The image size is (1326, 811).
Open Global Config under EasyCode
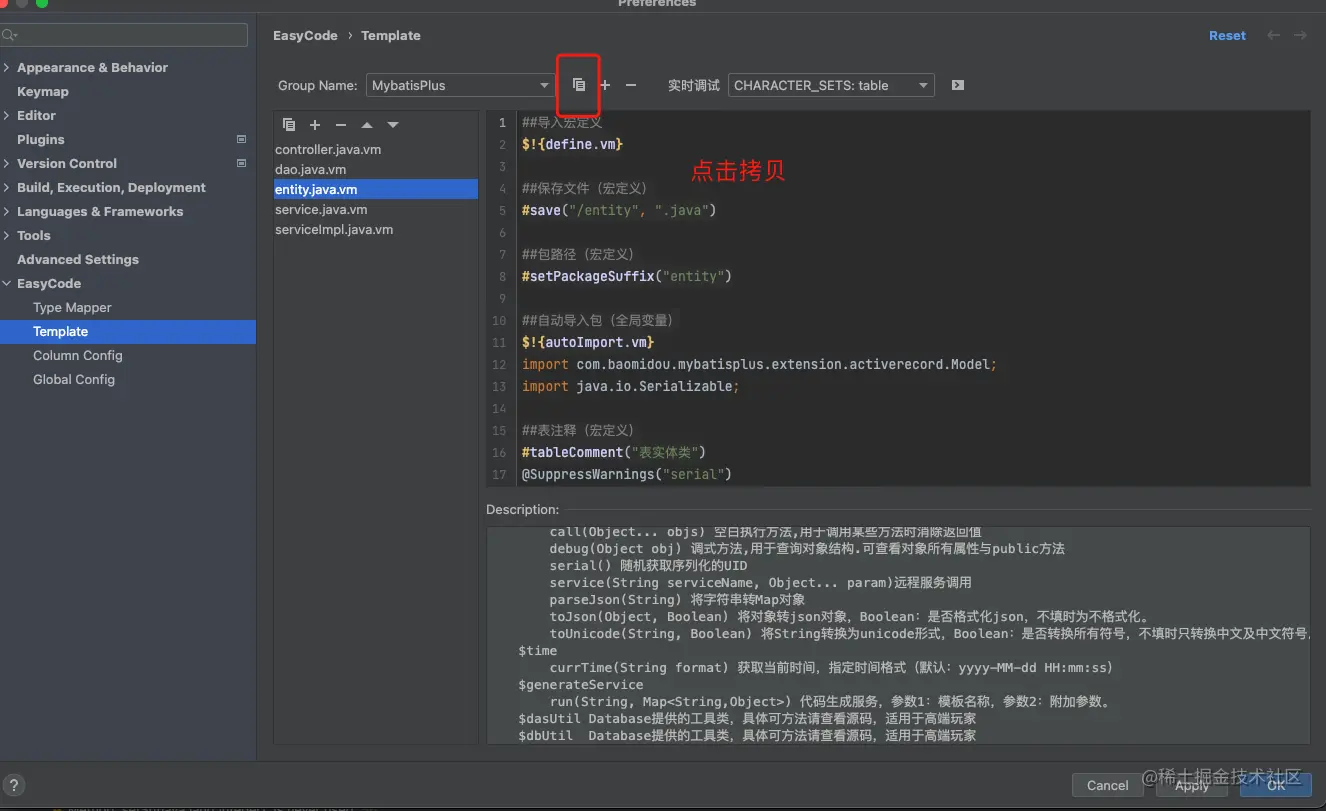[74, 379]
